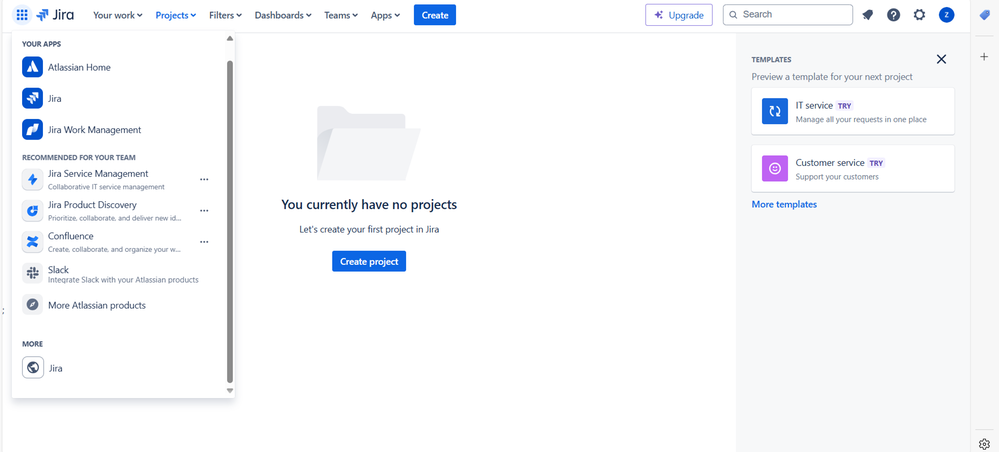
Task: Click the TRY badge on Customer service
Action: (x=876, y=163)
